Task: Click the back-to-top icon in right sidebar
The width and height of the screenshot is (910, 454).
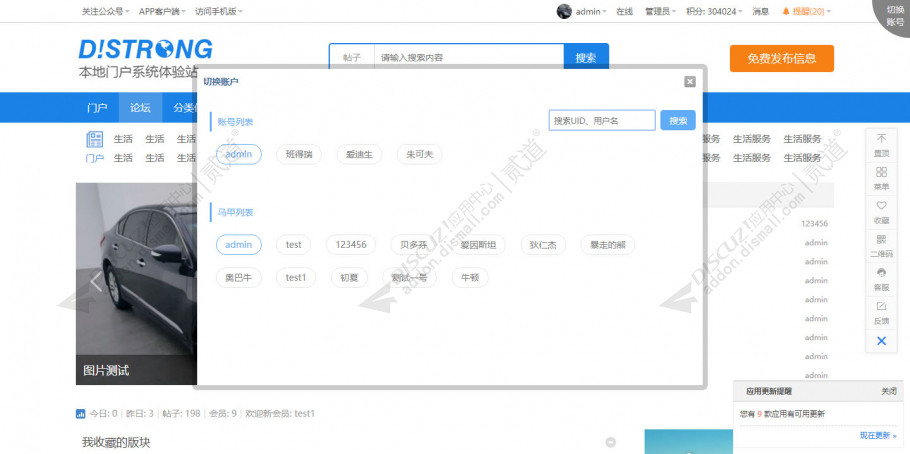Action: click(881, 143)
